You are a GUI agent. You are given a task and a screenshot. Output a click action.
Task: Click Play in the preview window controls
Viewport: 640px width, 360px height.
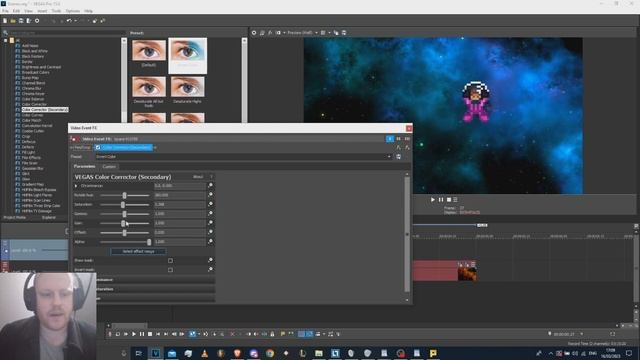433,200
